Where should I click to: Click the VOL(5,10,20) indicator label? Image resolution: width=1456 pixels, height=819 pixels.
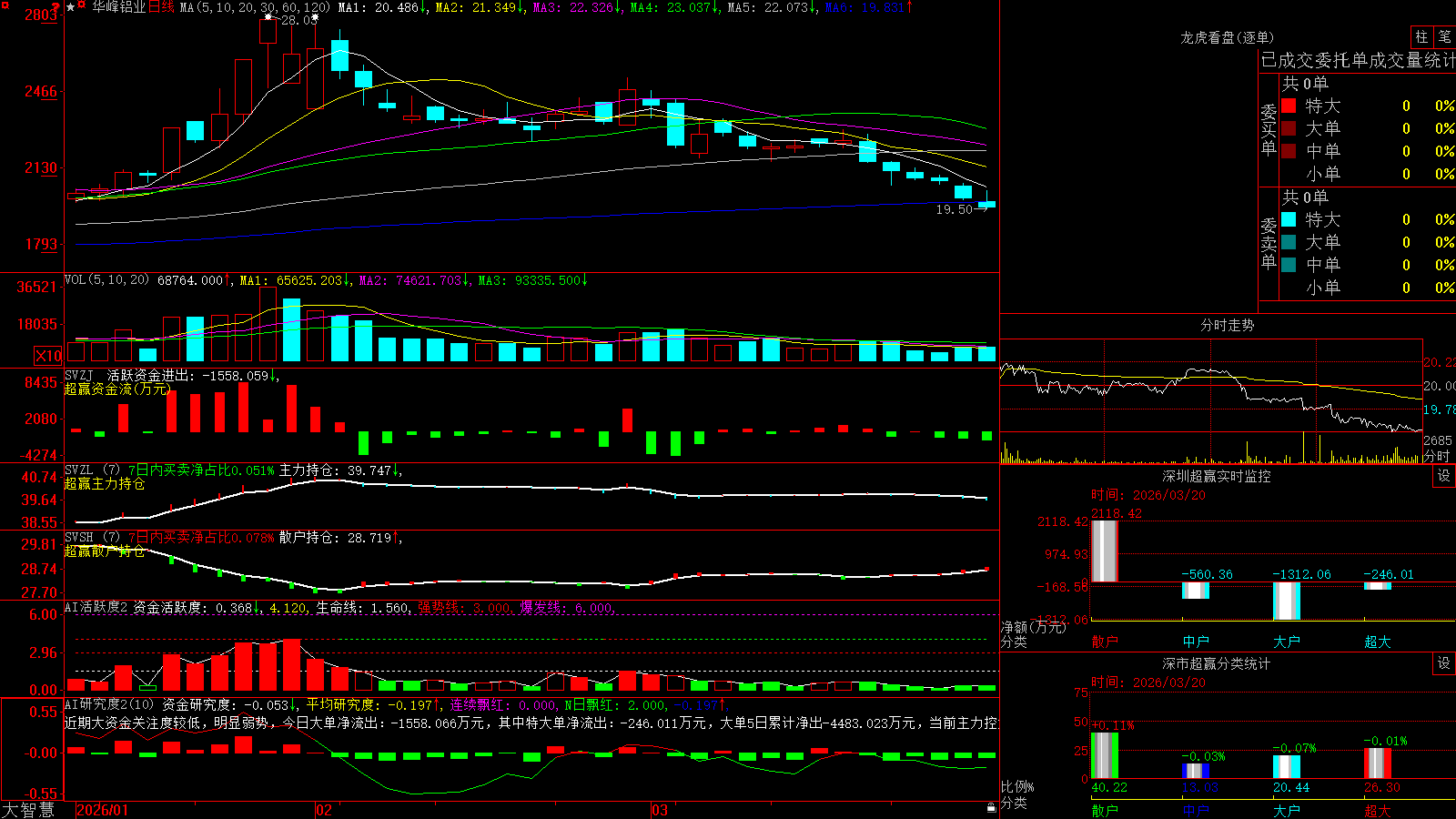point(106,280)
